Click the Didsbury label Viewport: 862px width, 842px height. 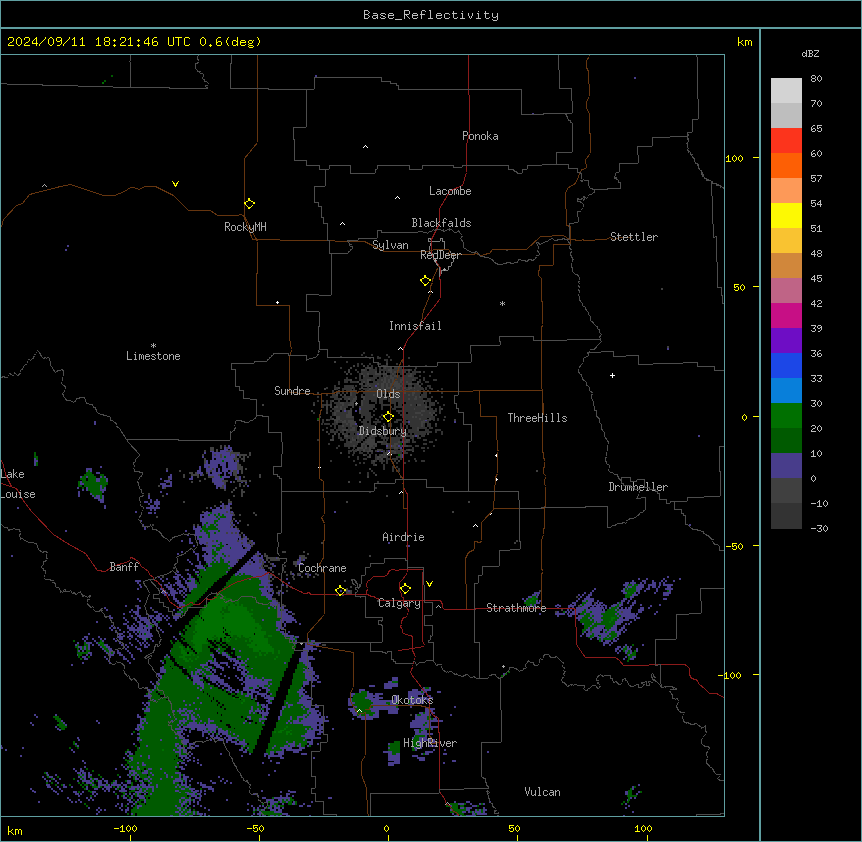click(382, 431)
